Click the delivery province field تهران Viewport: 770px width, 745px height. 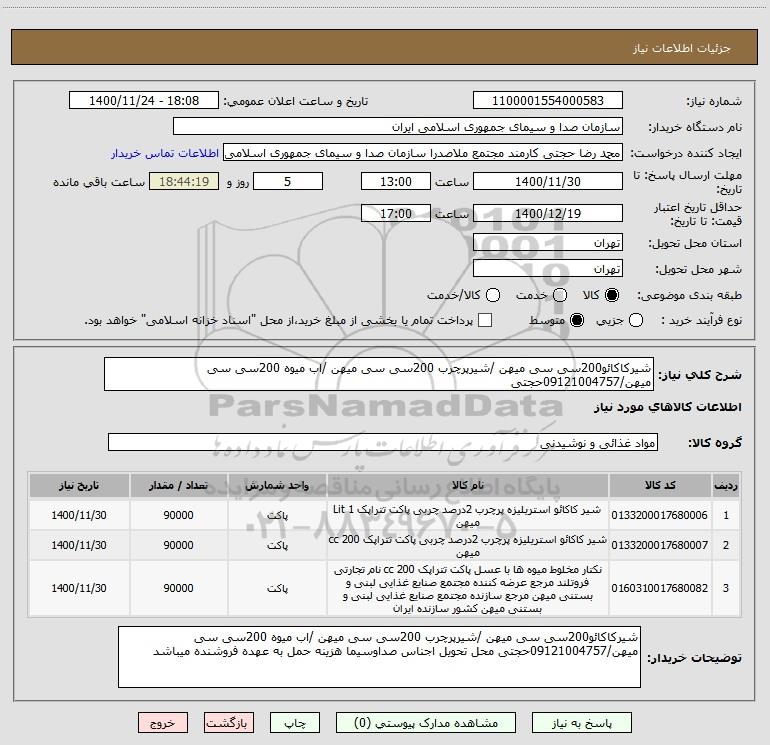coord(548,243)
